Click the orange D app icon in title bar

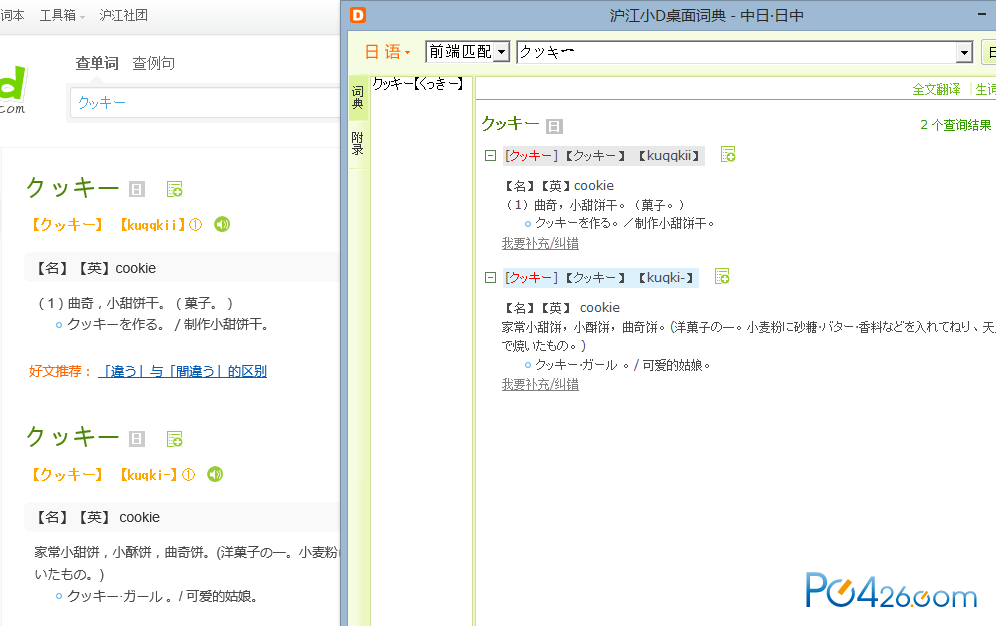pos(358,15)
